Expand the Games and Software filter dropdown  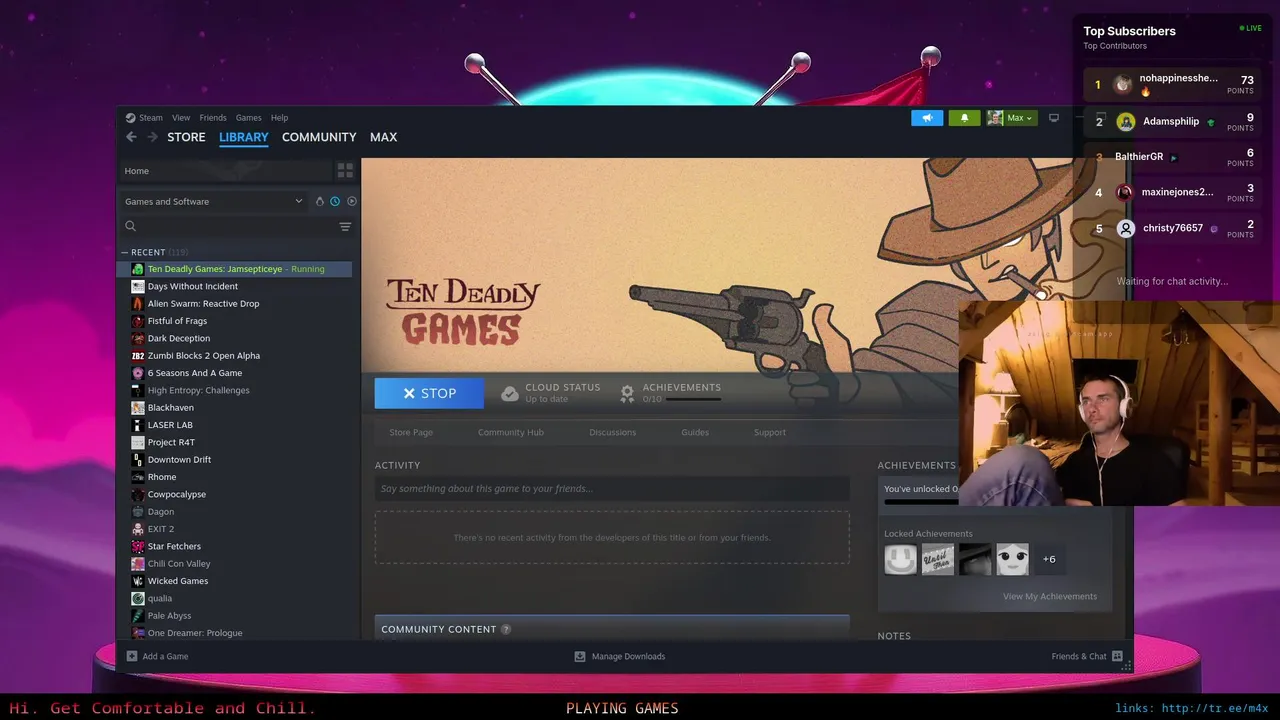(213, 201)
